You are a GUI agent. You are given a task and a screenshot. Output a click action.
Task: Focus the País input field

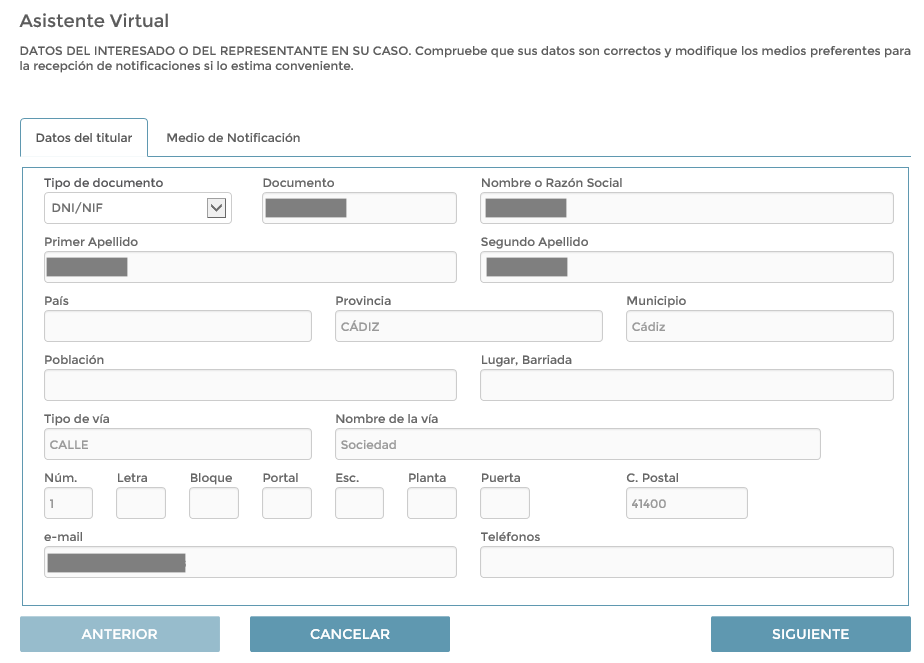pyautogui.click(x=178, y=326)
